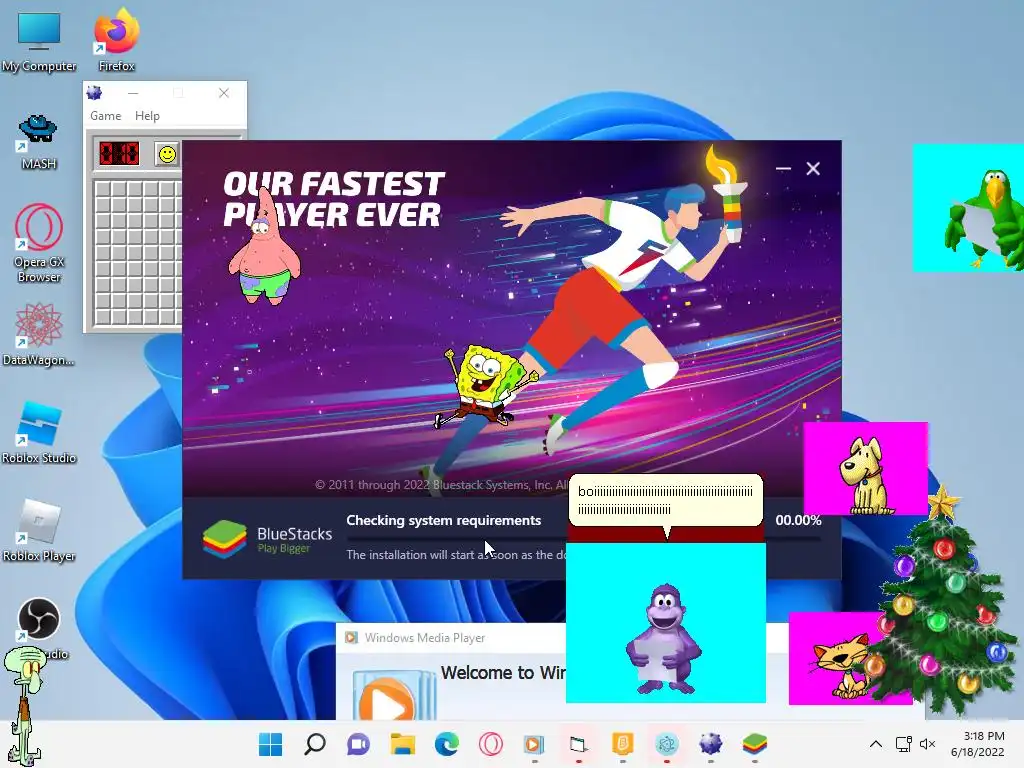Click Bonzi's boiiiii speech bubble
Image resolution: width=1024 pixels, height=768 pixels.
tap(665, 500)
